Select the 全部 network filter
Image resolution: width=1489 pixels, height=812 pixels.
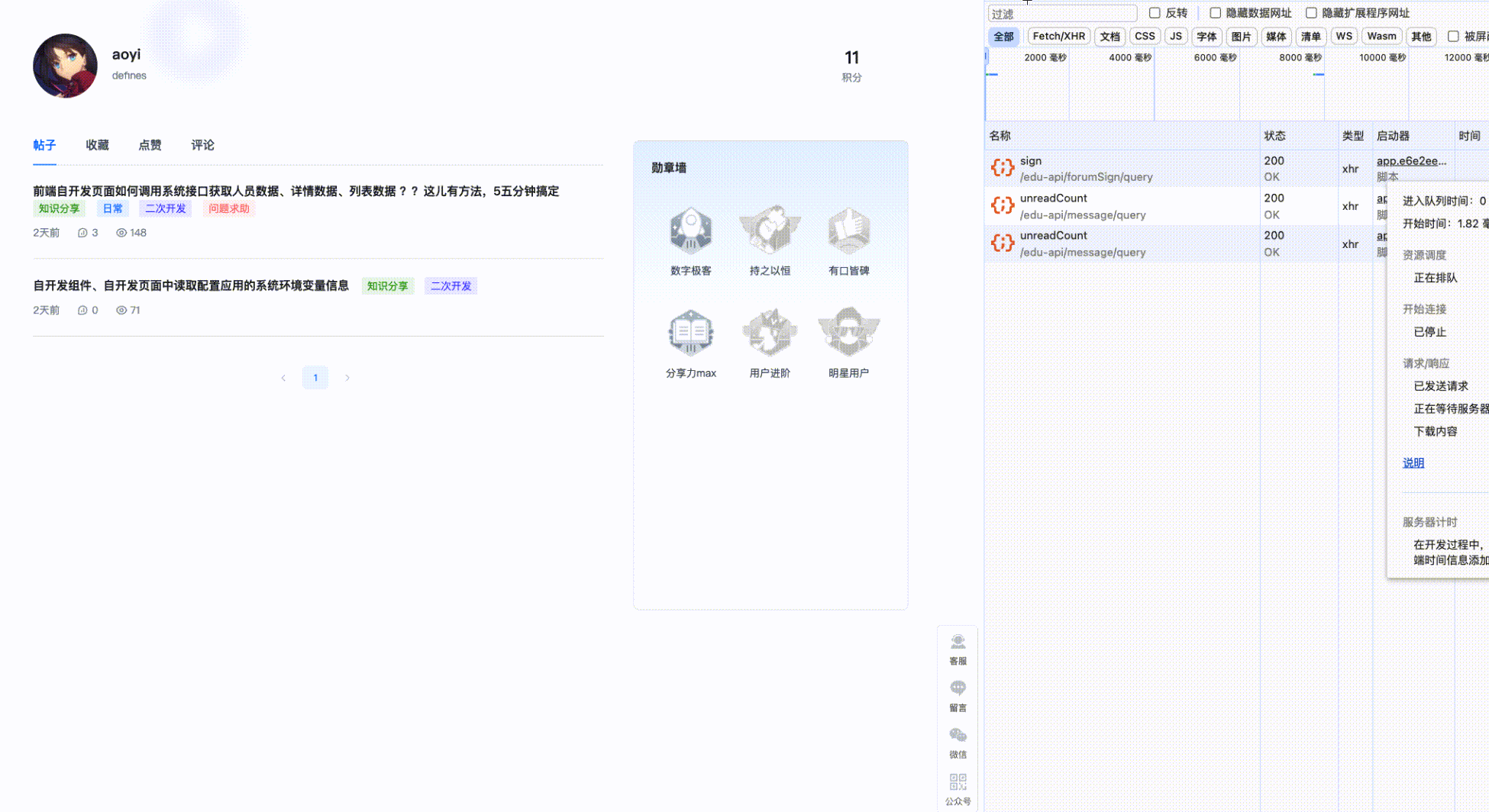1003,37
